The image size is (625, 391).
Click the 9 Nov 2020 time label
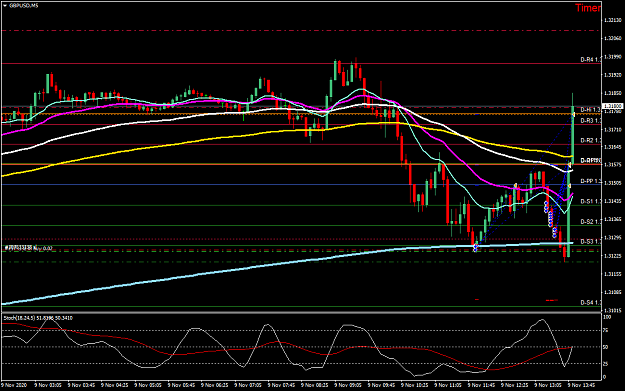[14, 385]
